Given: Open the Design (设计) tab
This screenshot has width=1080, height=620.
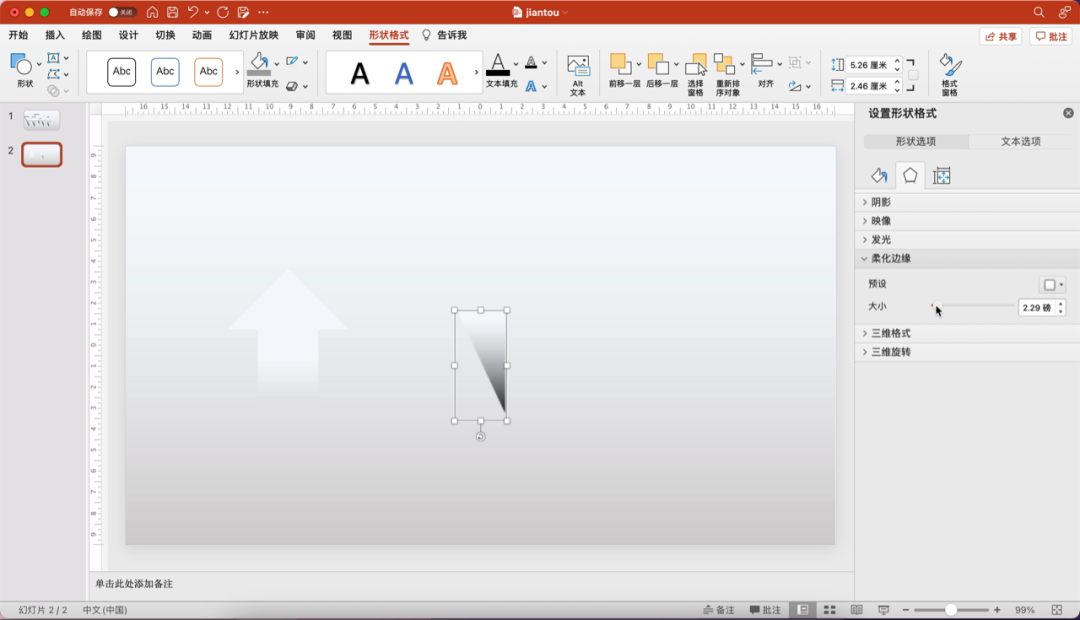Looking at the screenshot, I should (x=128, y=35).
